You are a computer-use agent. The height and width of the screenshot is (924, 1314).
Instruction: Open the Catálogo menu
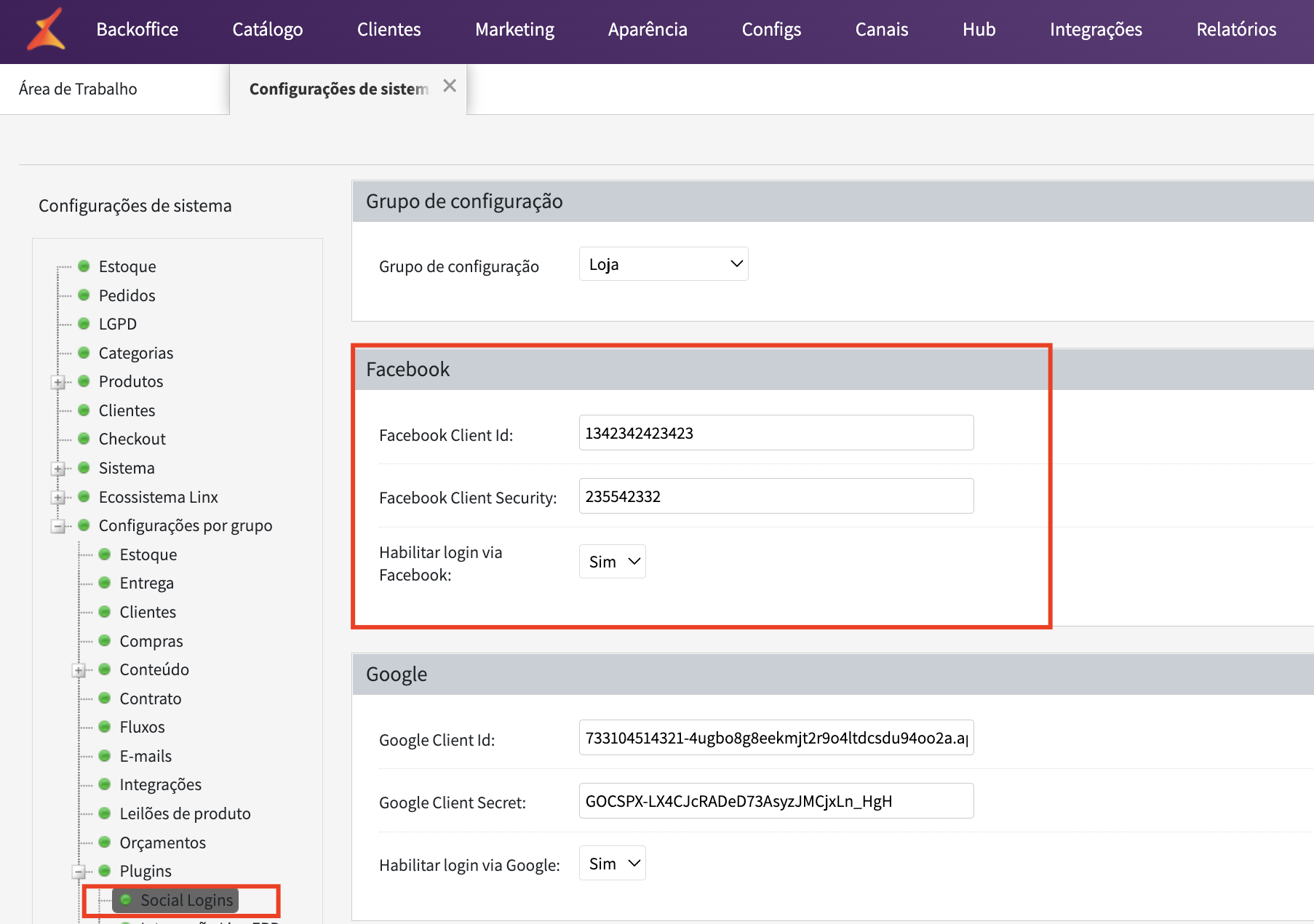(267, 29)
